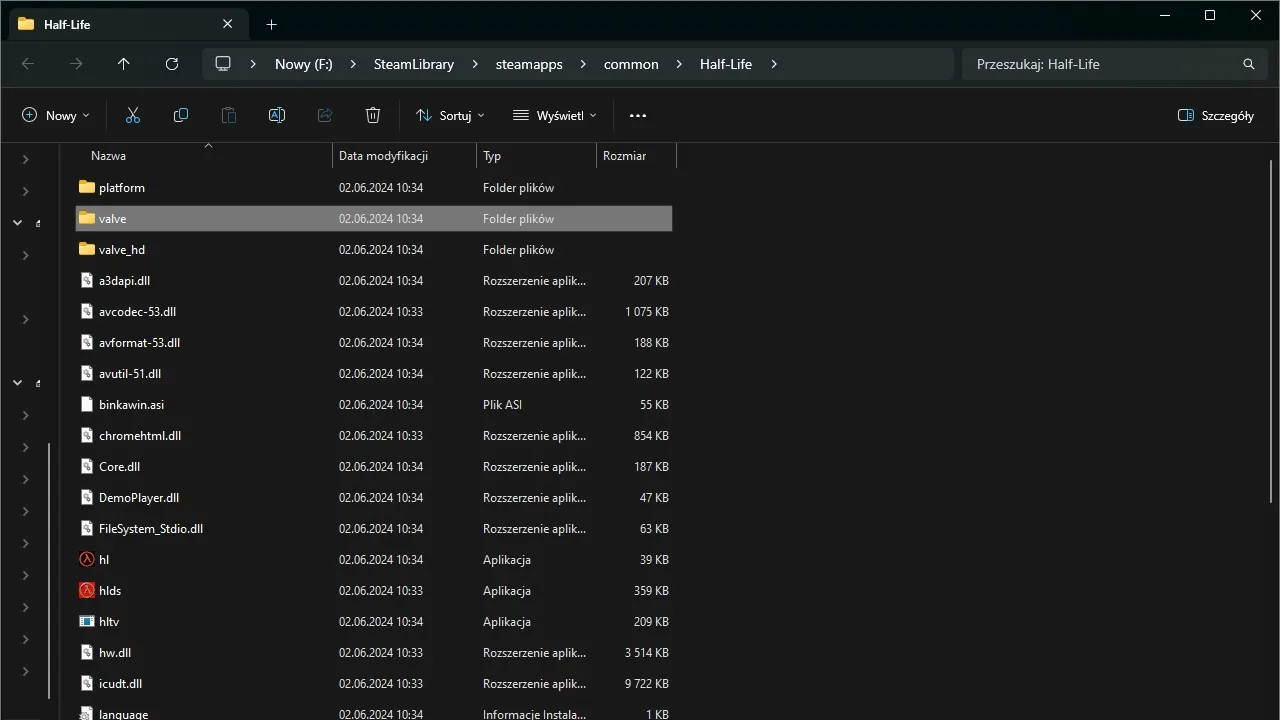
Task: Click Plik ASI type cell
Action: [503, 405]
